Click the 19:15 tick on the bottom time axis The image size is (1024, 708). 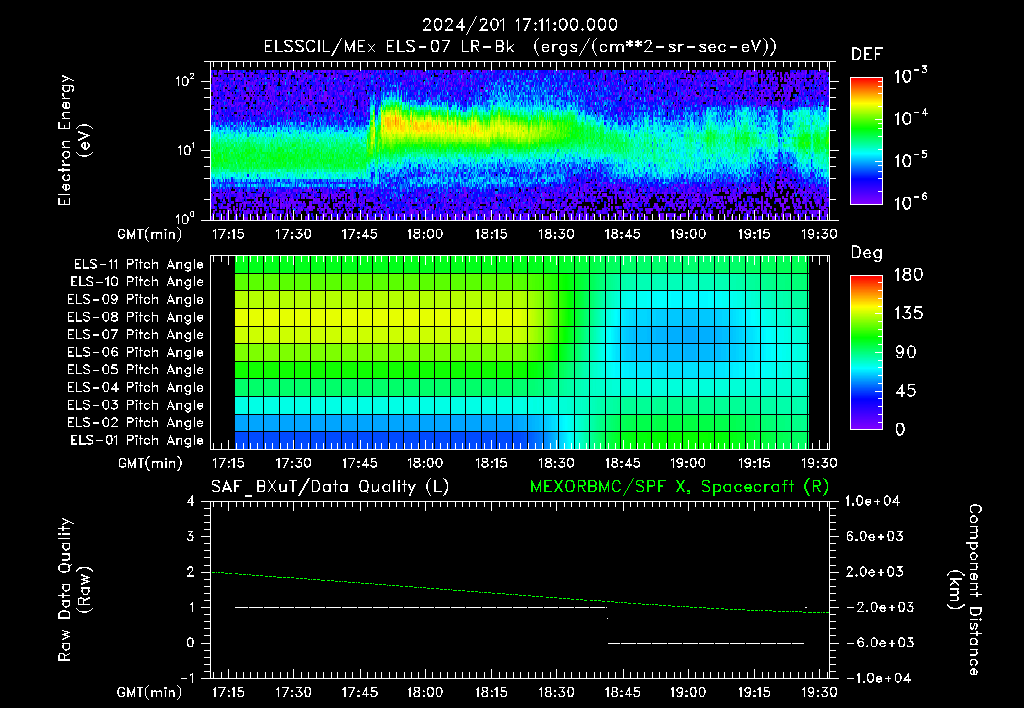pyautogui.click(x=754, y=692)
